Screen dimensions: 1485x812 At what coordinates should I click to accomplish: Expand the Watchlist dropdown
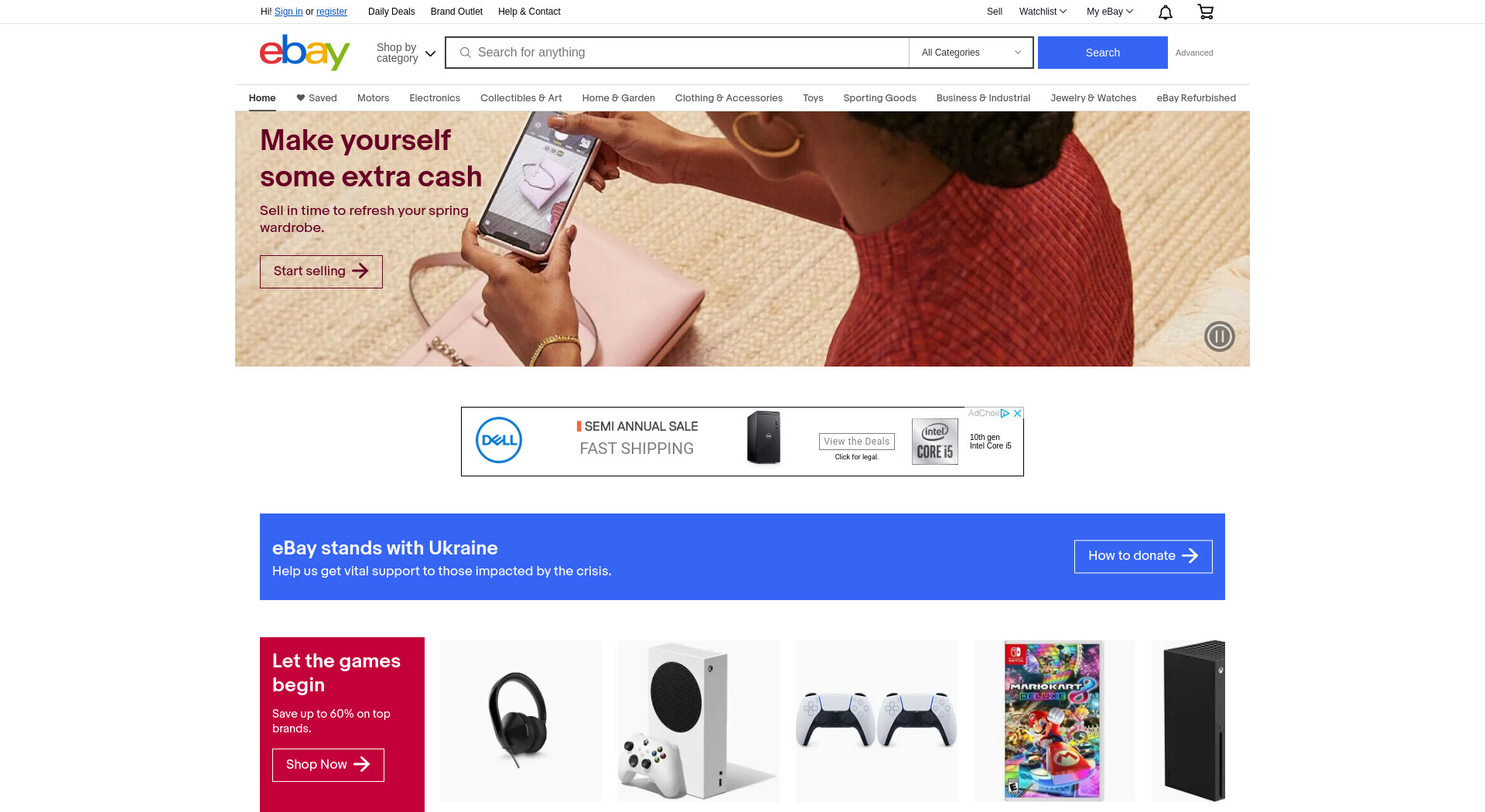[1043, 12]
